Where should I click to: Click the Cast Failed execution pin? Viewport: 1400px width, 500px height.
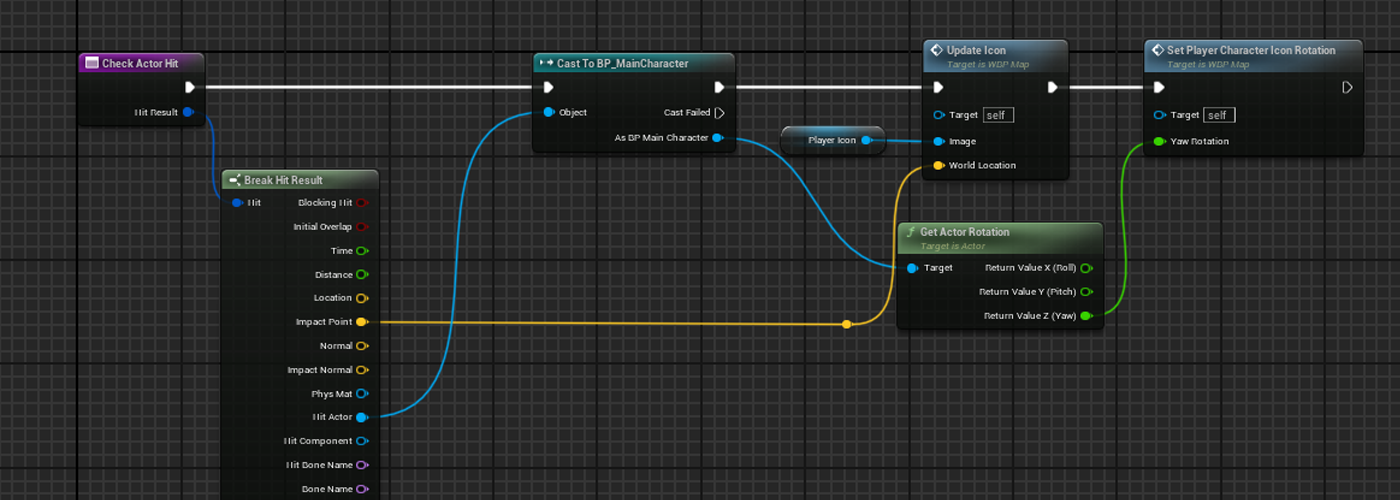(719, 113)
